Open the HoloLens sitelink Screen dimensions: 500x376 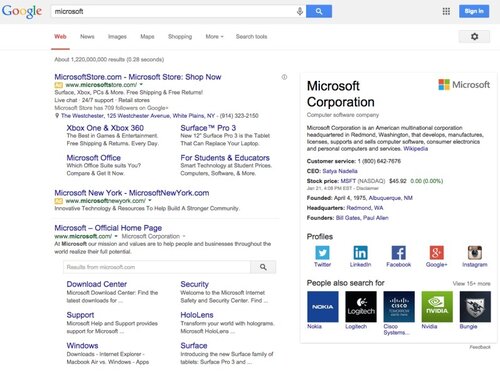point(197,315)
